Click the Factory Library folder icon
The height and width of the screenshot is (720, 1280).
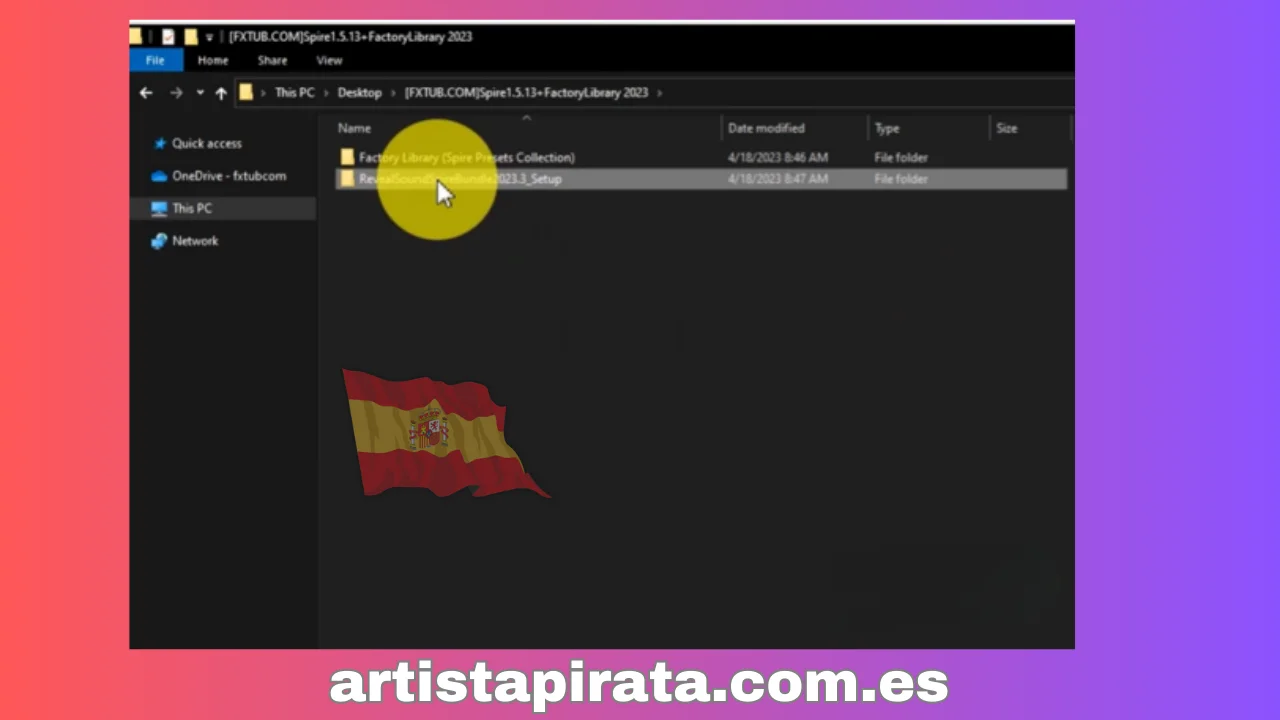(x=347, y=157)
